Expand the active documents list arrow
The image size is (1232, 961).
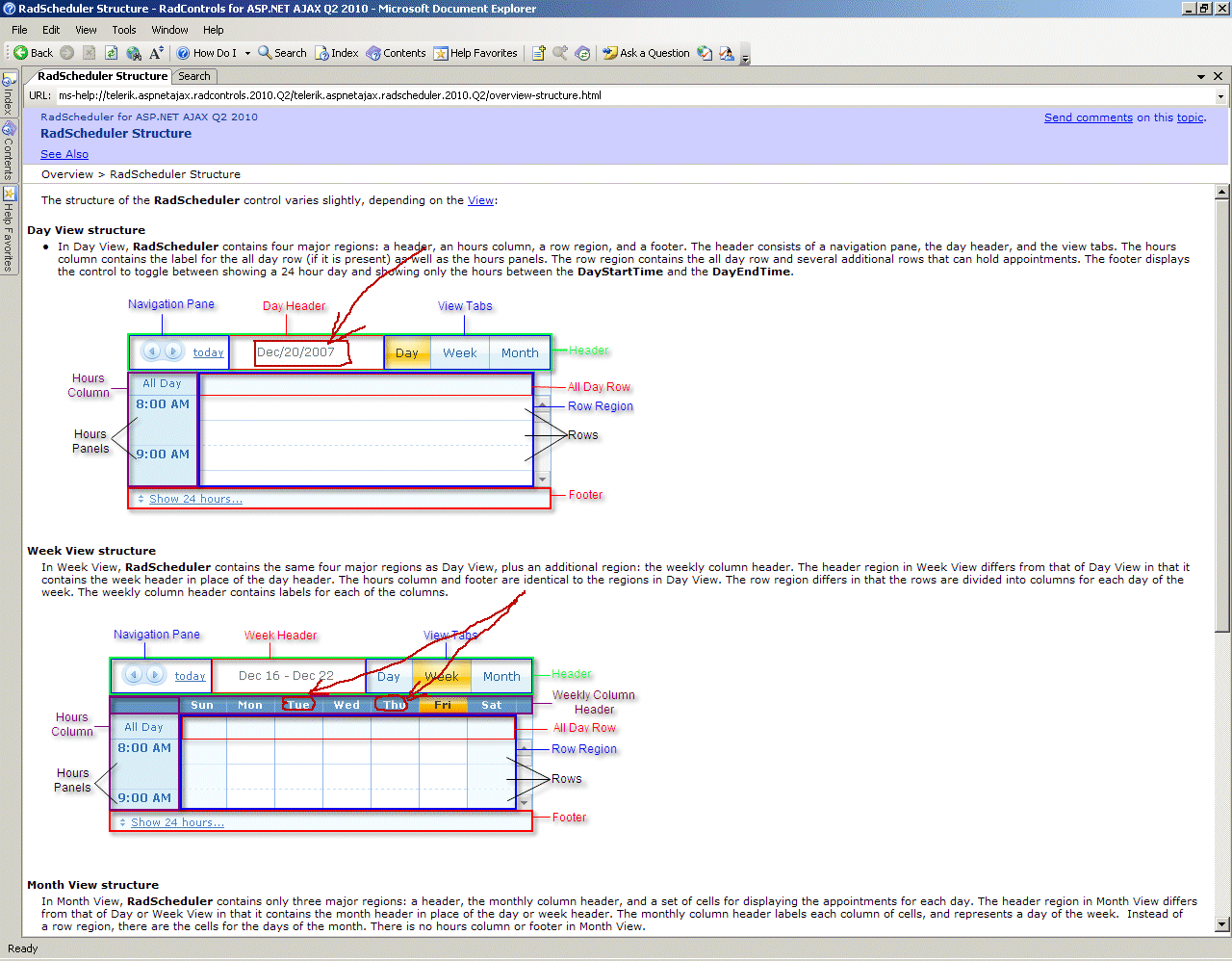tap(1201, 76)
